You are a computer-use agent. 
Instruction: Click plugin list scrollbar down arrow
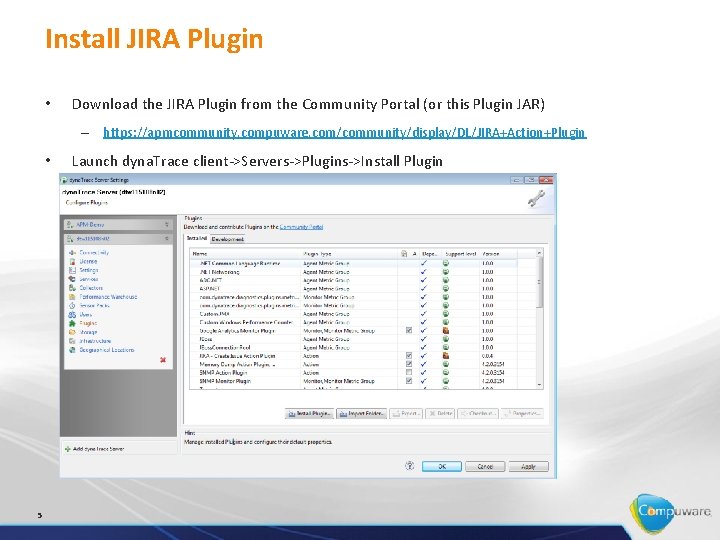pyautogui.click(x=539, y=385)
